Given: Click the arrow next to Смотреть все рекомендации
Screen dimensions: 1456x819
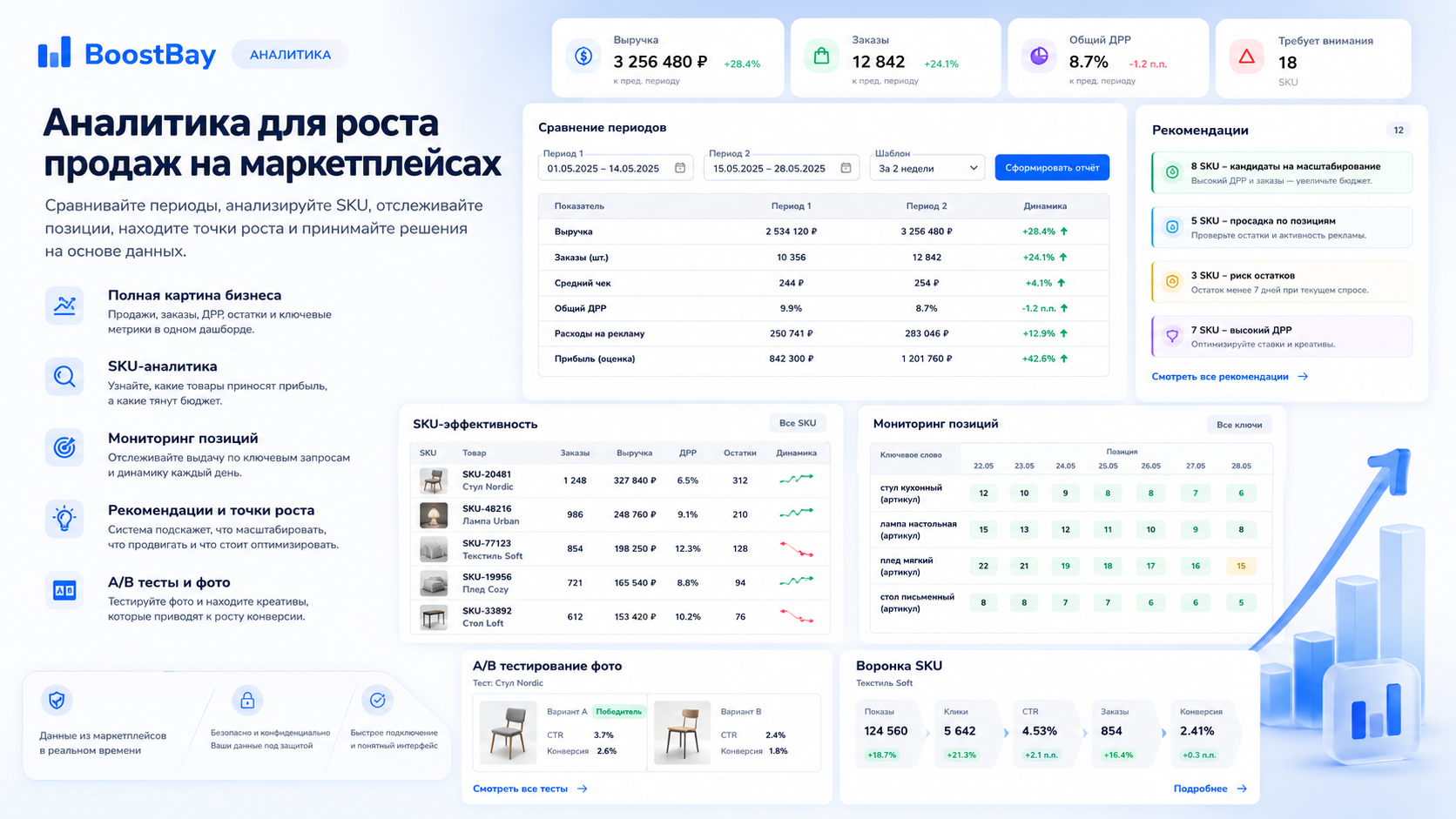Looking at the screenshot, I should [x=1303, y=377].
